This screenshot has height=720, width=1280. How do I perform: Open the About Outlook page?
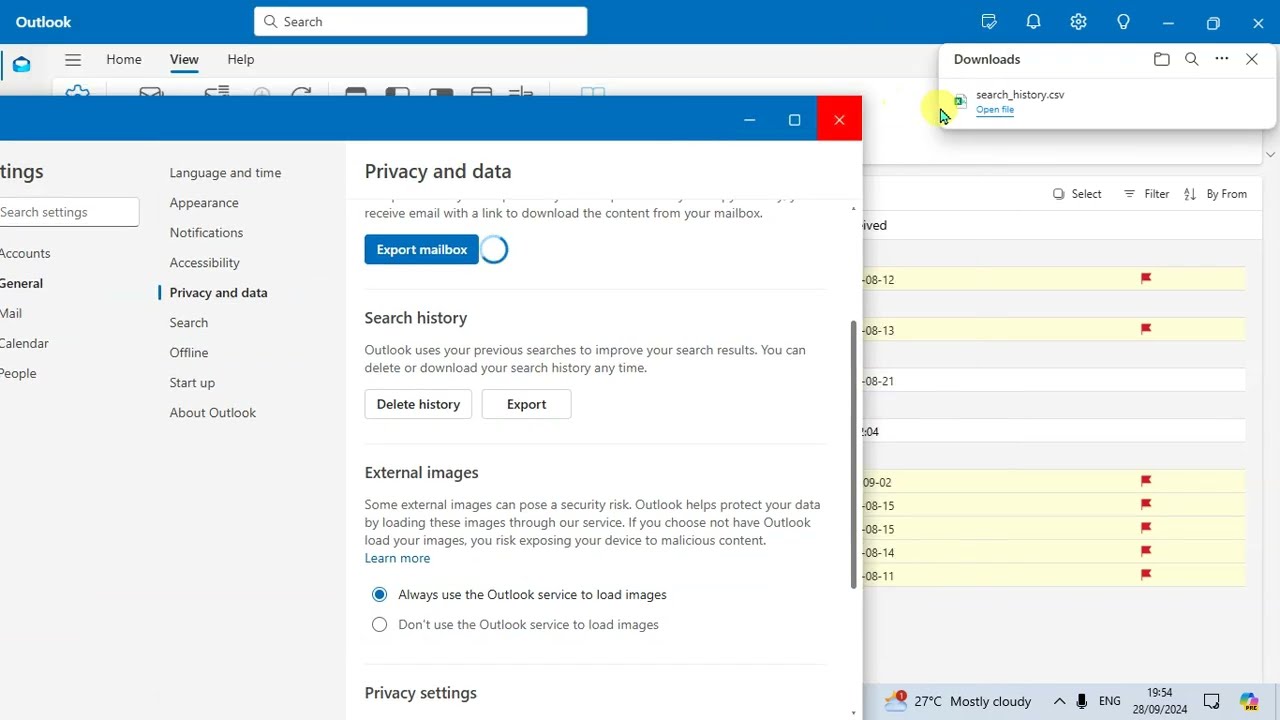pyautogui.click(x=212, y=413)
